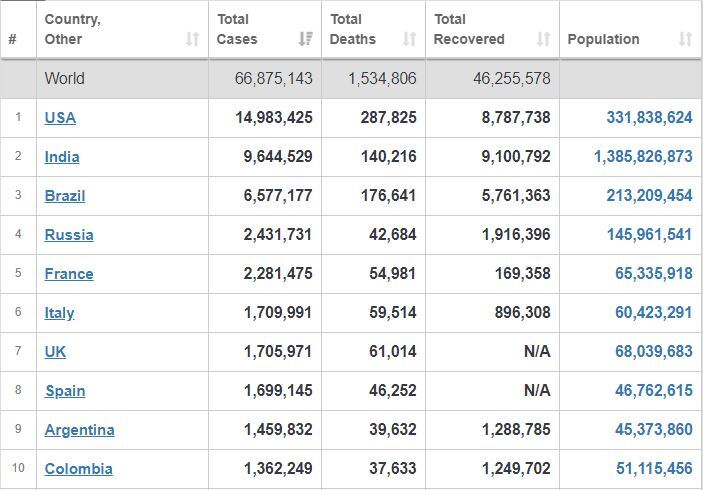Select India total deaths 140,216
The height and width of the screenshot is (490, 703).
coord(389,156)
